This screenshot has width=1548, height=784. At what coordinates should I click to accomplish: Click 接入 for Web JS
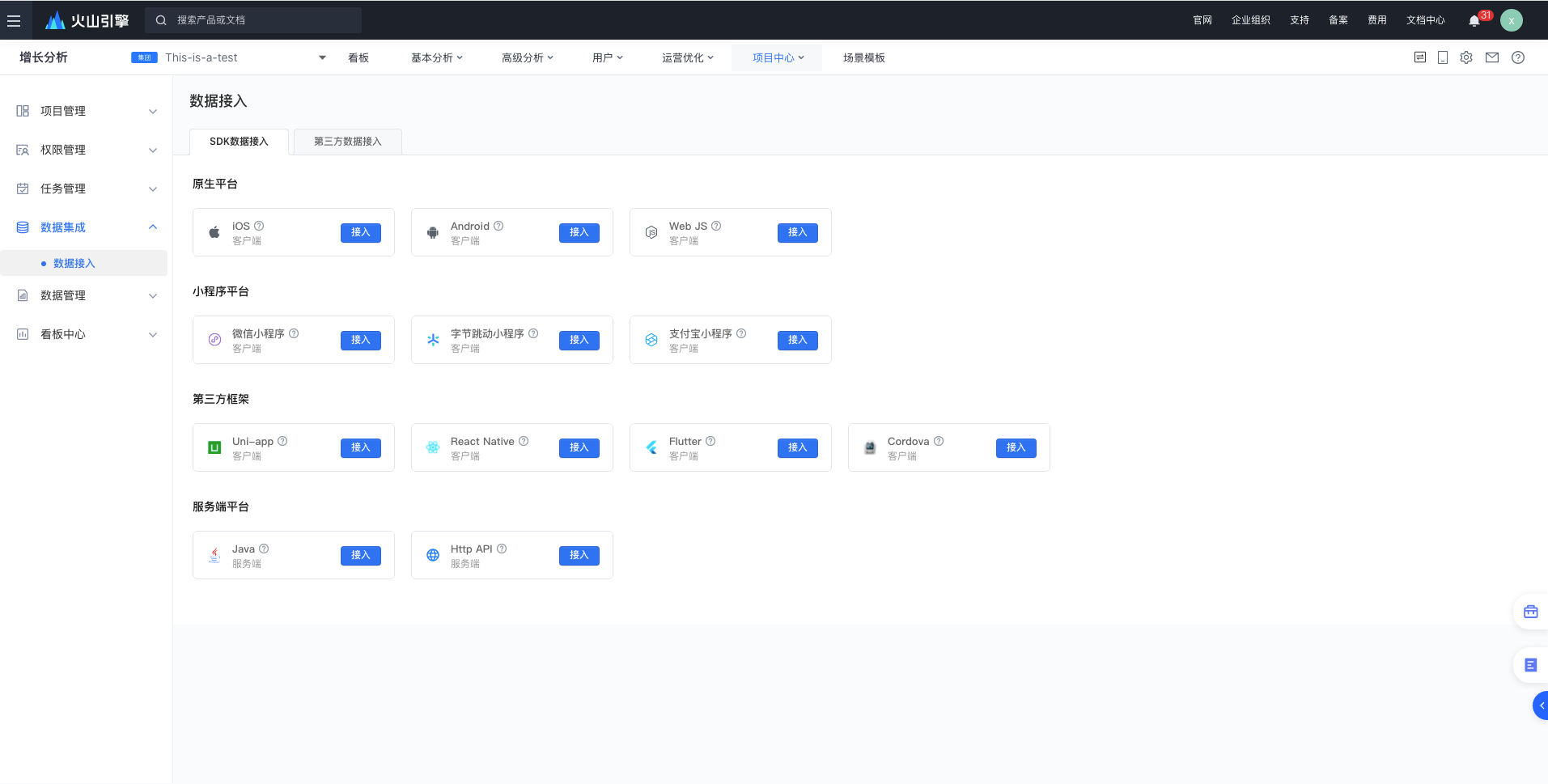pos(798,232)
